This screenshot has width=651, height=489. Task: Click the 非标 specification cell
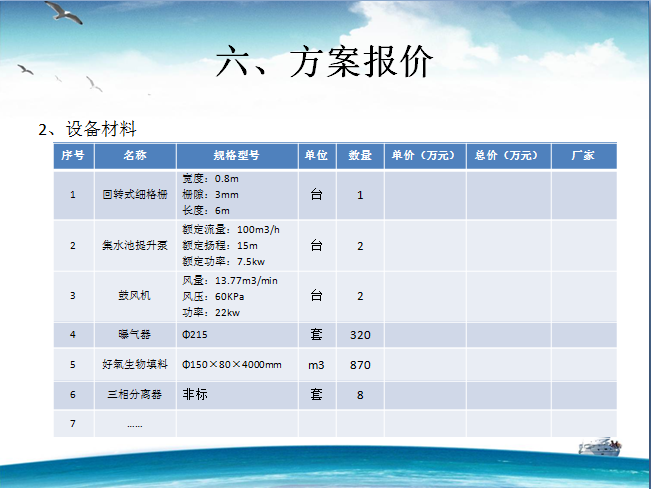coord(237,394)
